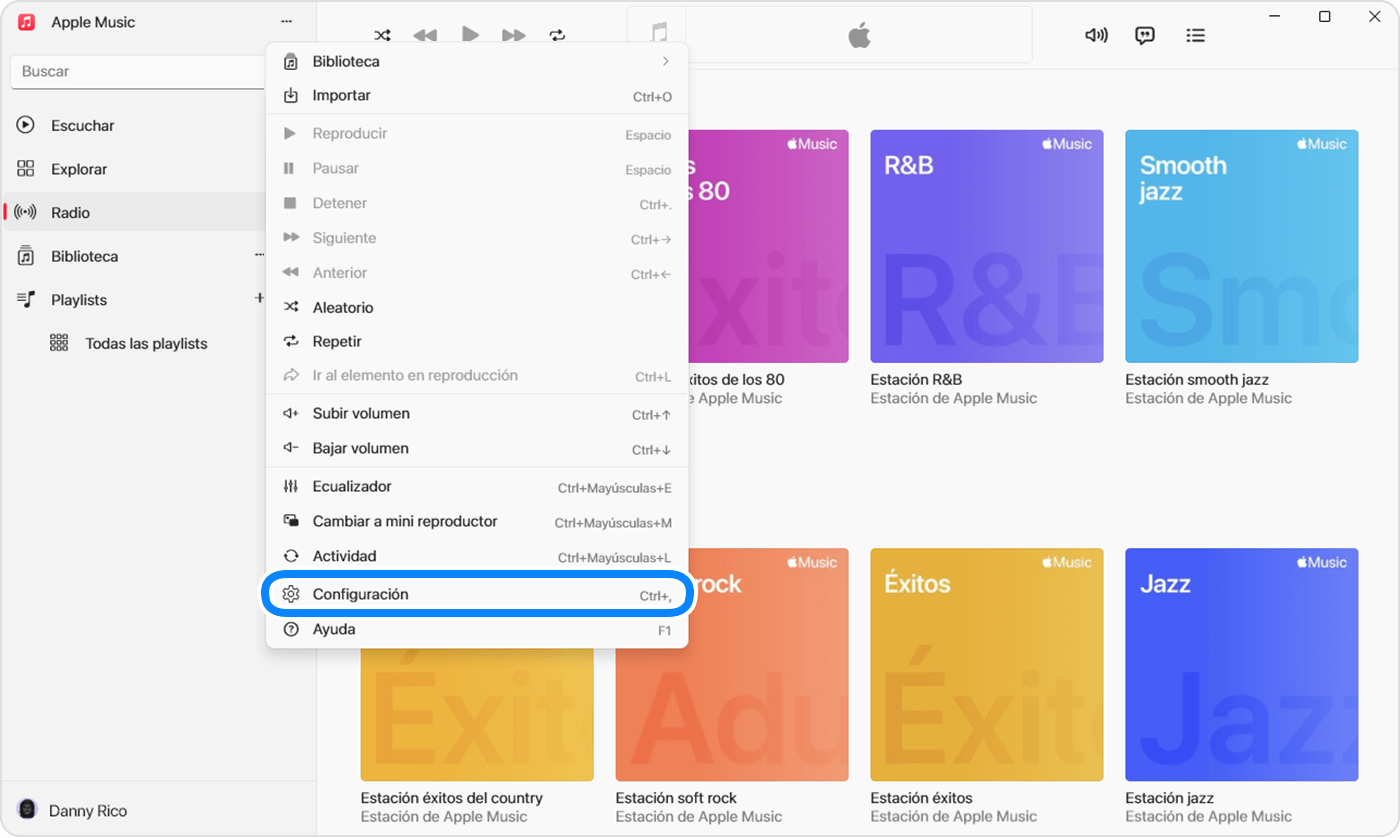Toggle Repetir in the menu
The image size is (1400, 838).
477,341
